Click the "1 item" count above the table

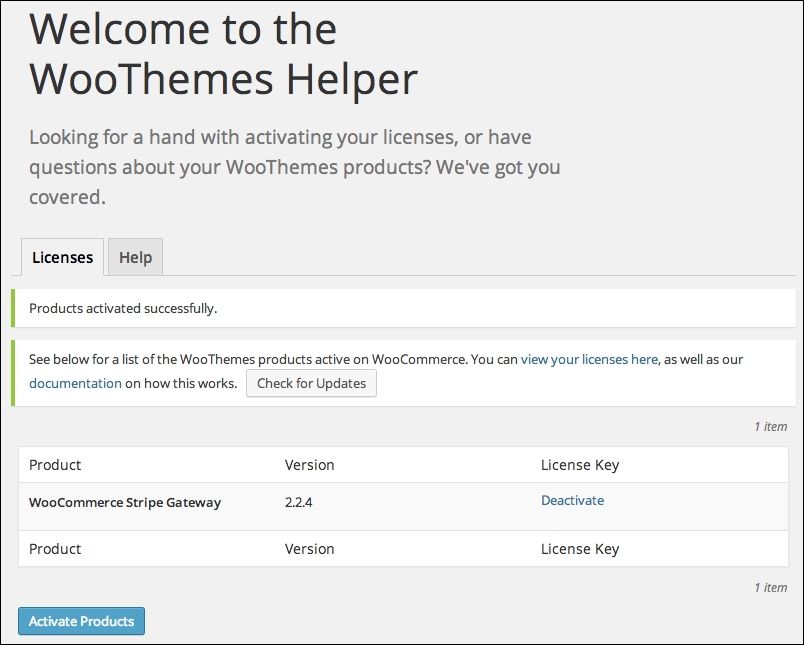771,427
